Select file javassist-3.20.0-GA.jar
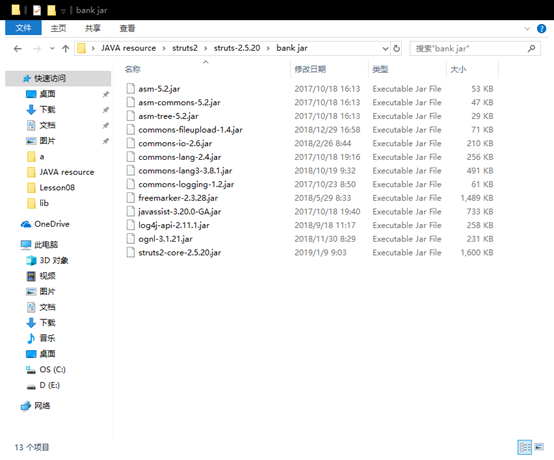Image resolution: width=554 pixels, height=460 pixels. coord(179,212)
